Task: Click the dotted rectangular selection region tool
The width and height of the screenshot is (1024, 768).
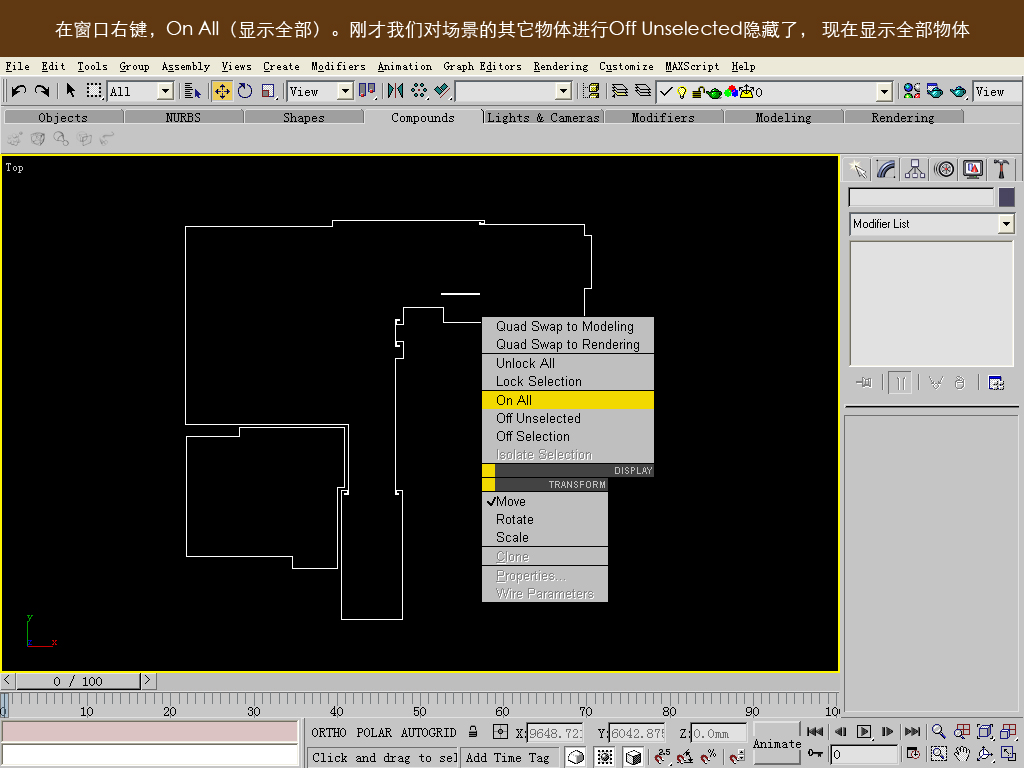Action: point(94,91)
